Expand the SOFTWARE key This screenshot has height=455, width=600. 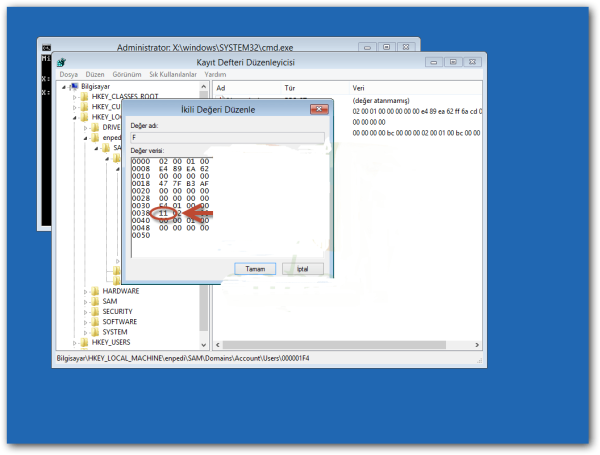tap(85, 322)
